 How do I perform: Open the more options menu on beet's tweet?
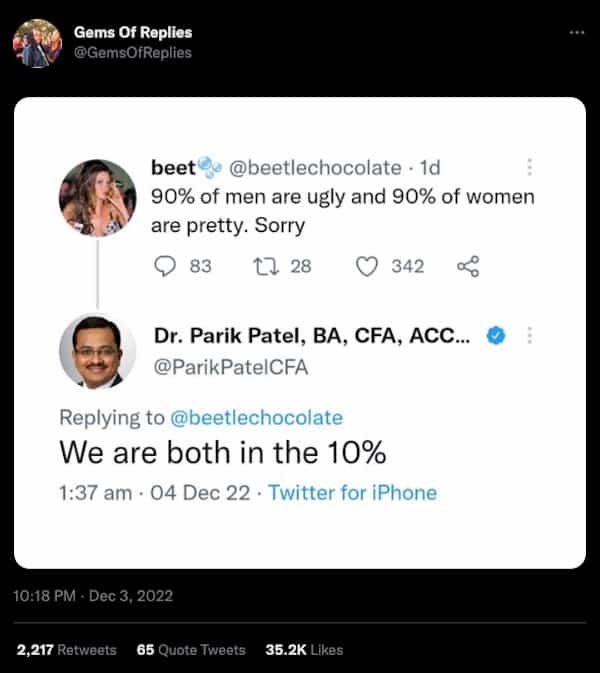coord(529,168)
